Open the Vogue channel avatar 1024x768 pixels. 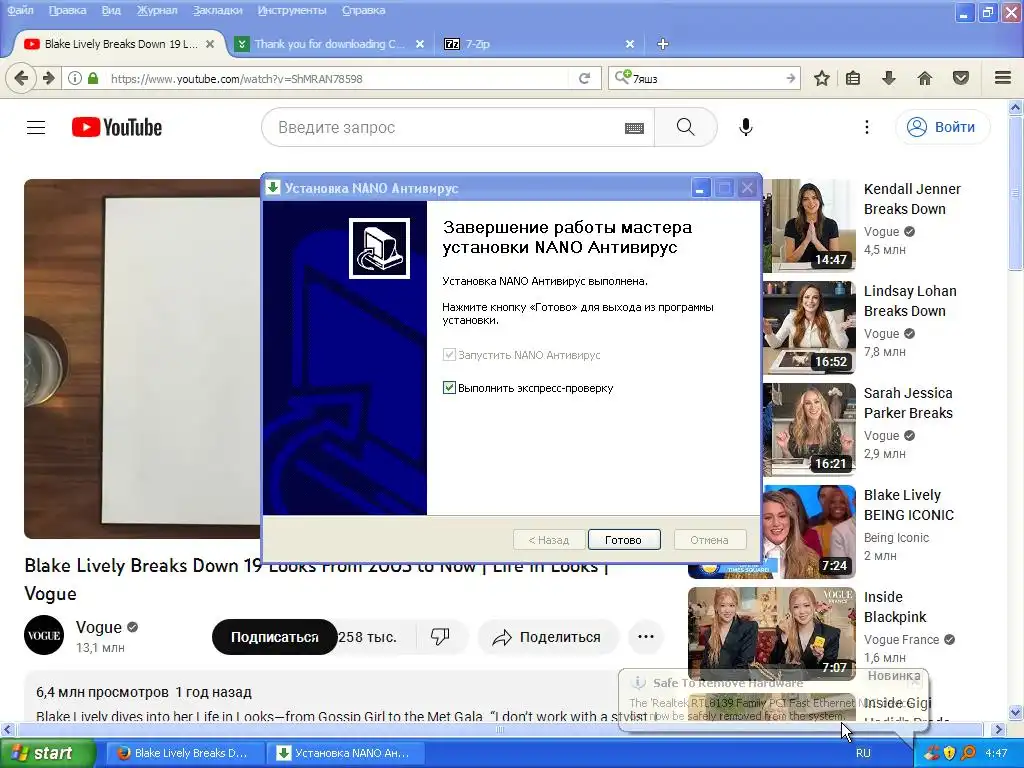coord(44,635)
